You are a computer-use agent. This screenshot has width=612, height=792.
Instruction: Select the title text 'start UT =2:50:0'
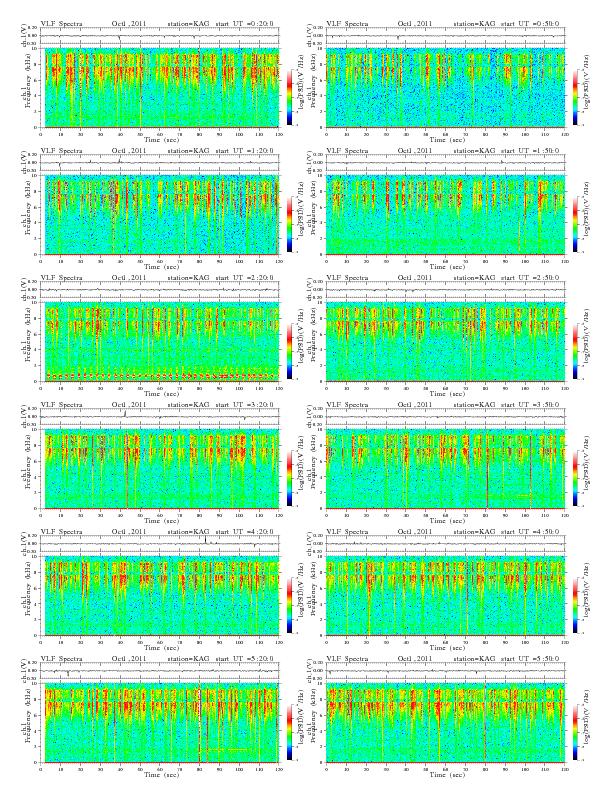pos(530,277)
